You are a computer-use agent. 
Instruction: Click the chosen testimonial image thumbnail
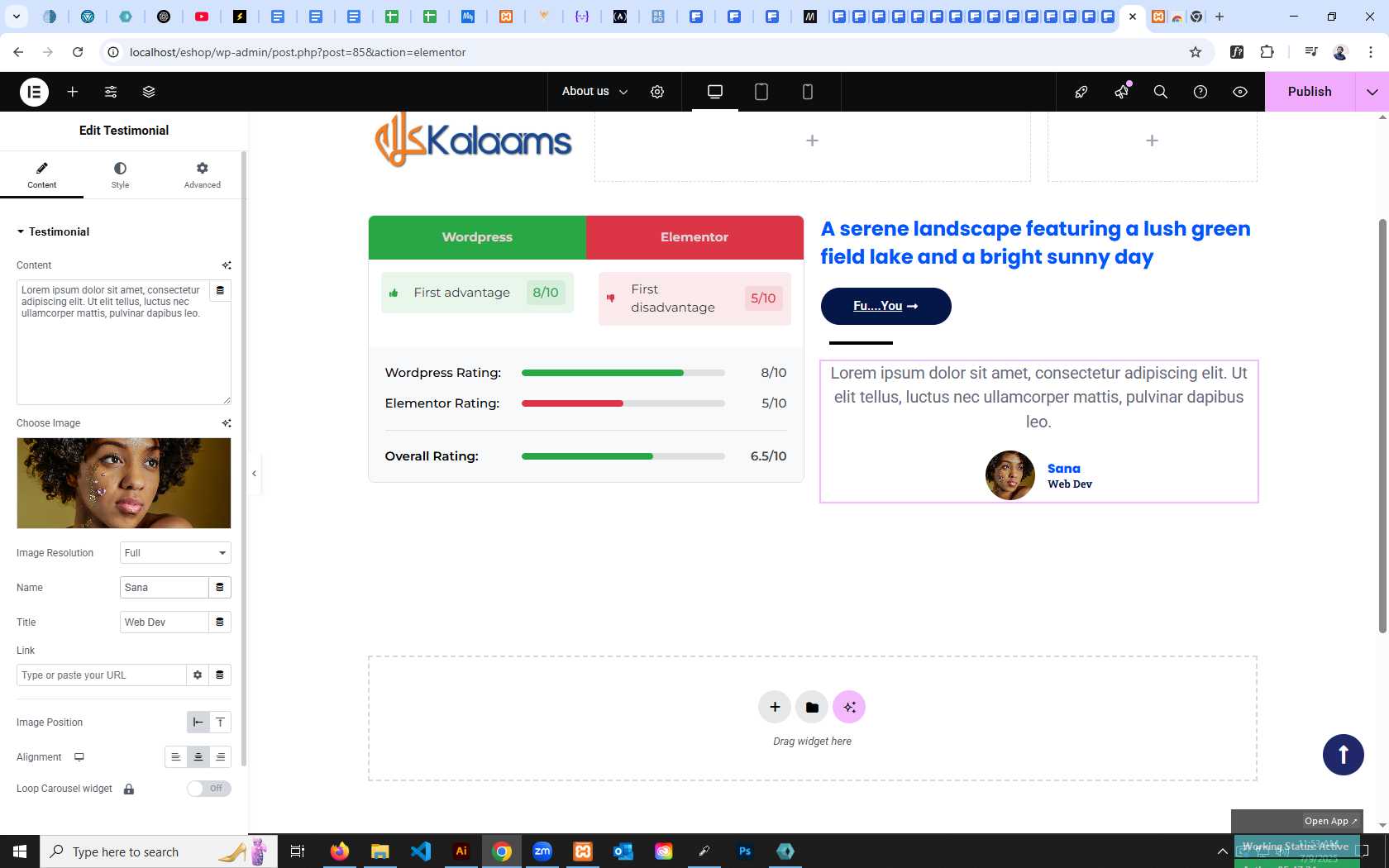124,483
